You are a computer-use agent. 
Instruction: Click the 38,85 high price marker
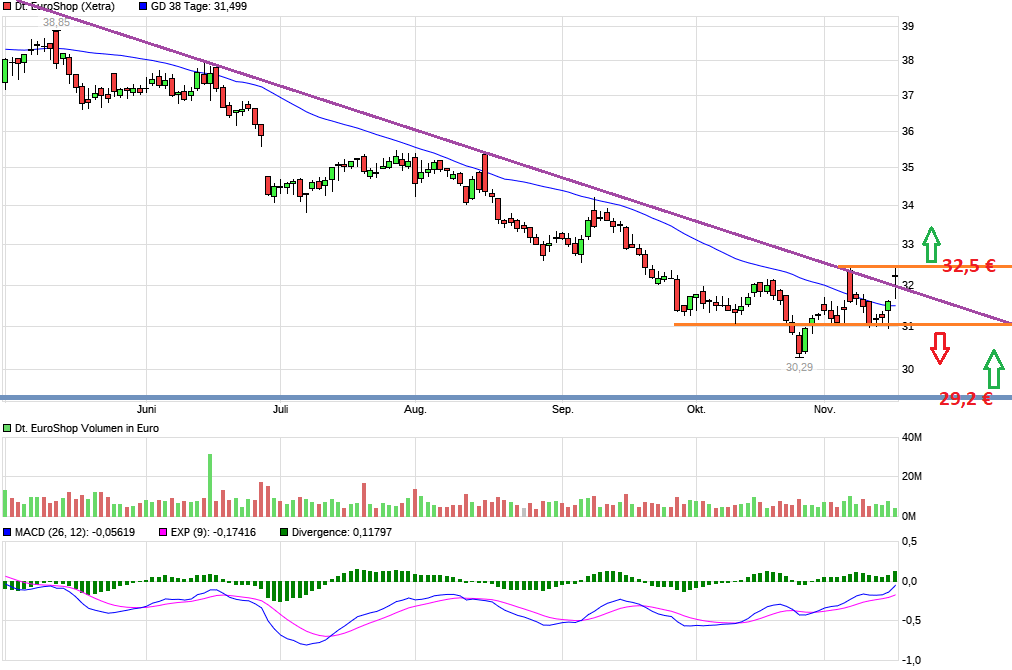(x=55, y=21)
